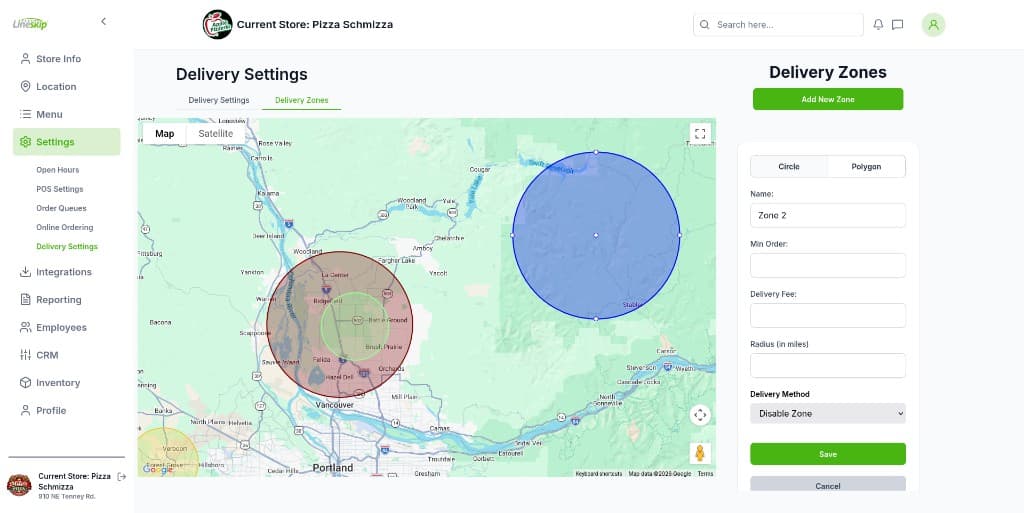The width and height of the screenshot is (1024, 513).
Task: Select Settings in the sidebar
Action: (x=67, y=142)
